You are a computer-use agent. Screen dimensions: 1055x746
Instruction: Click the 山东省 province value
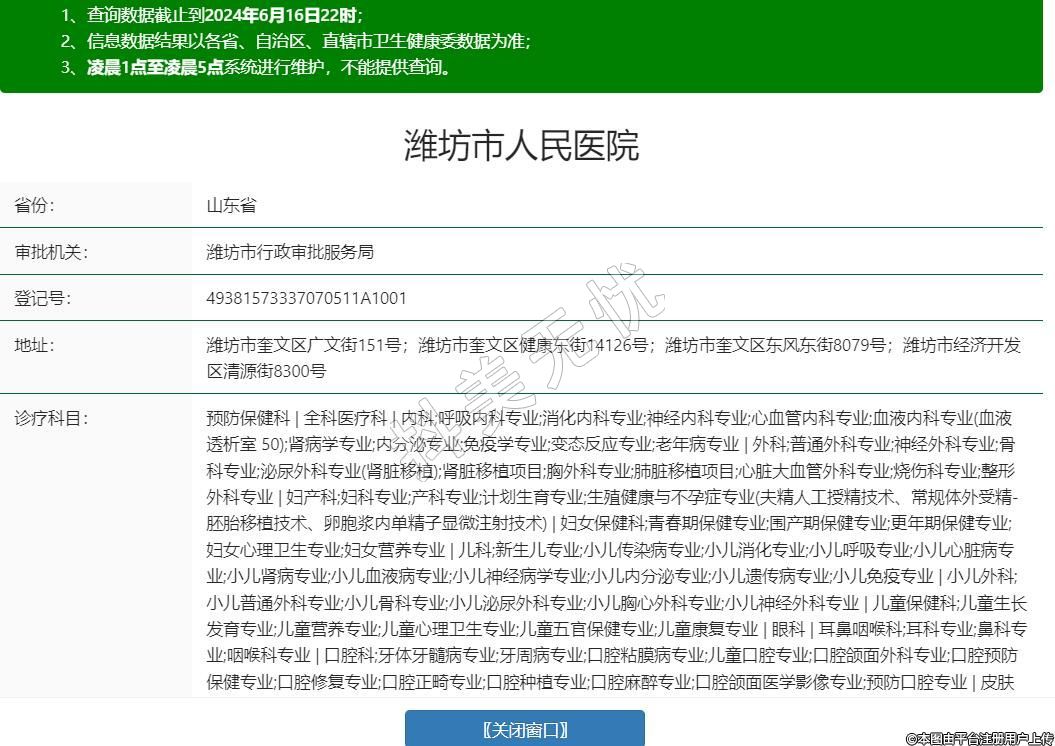(x=231, y=205)
